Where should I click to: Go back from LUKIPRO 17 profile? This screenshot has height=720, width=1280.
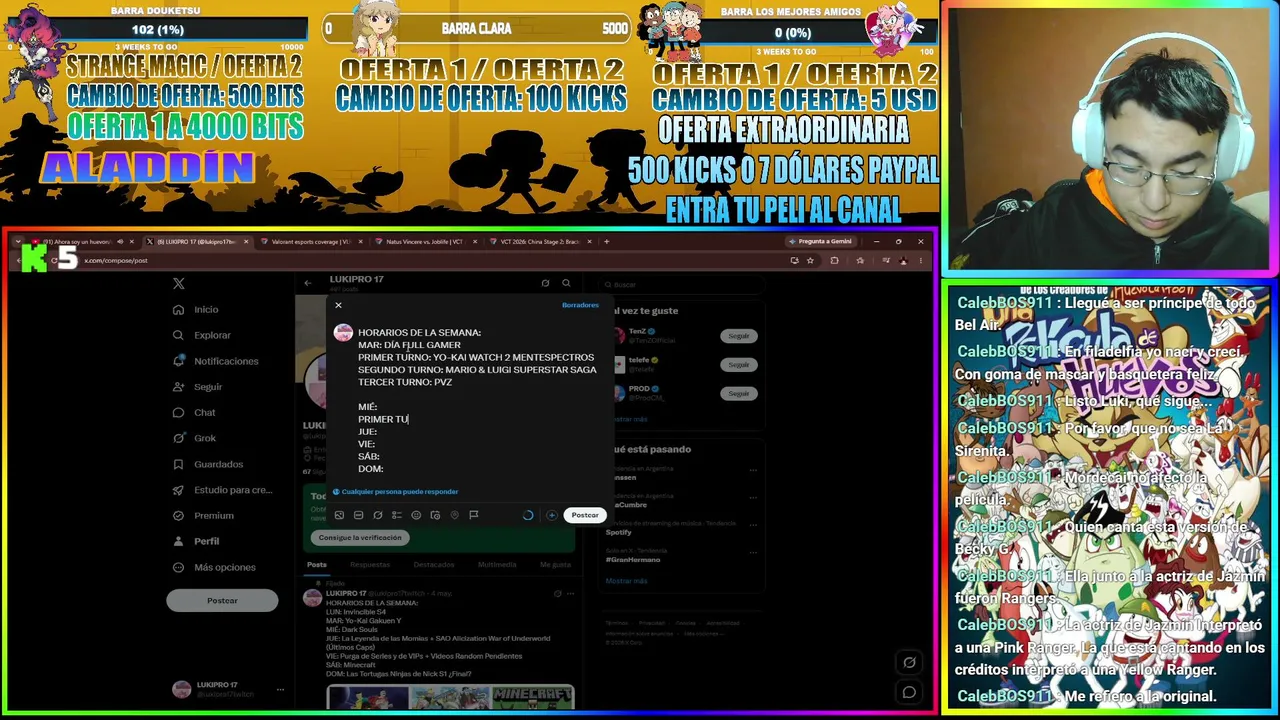308,283
